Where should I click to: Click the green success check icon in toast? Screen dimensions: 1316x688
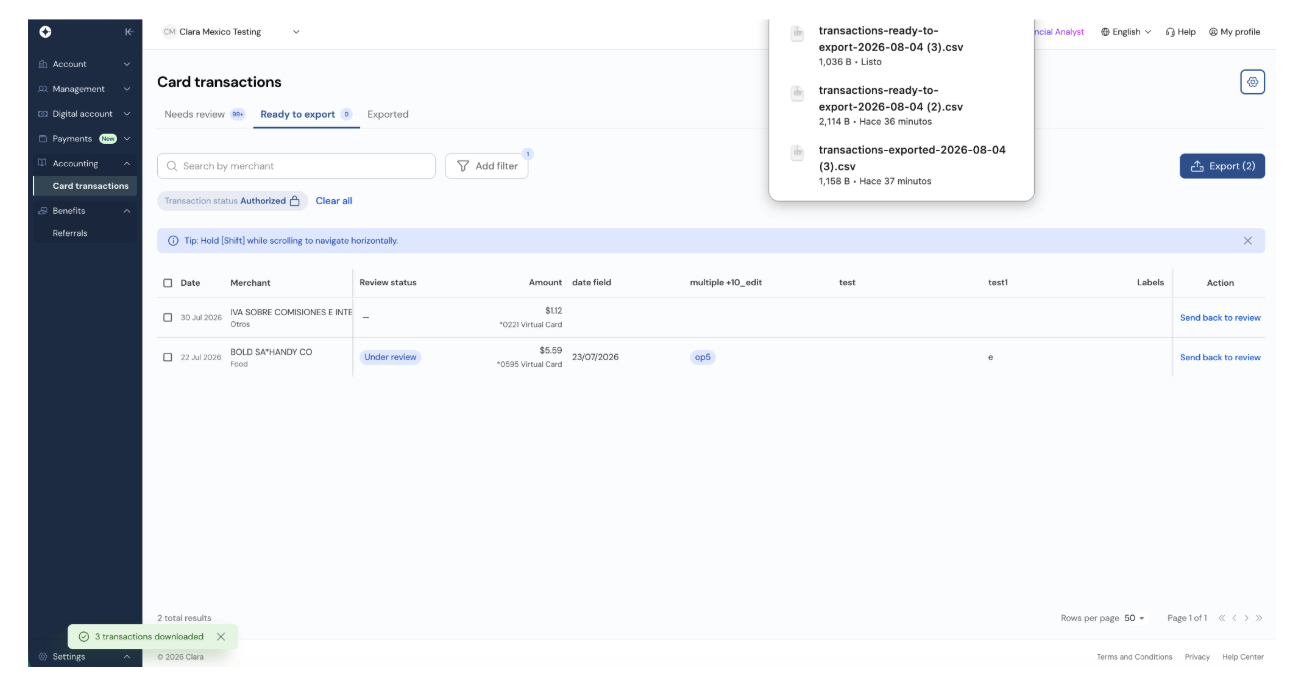(84, 637)
